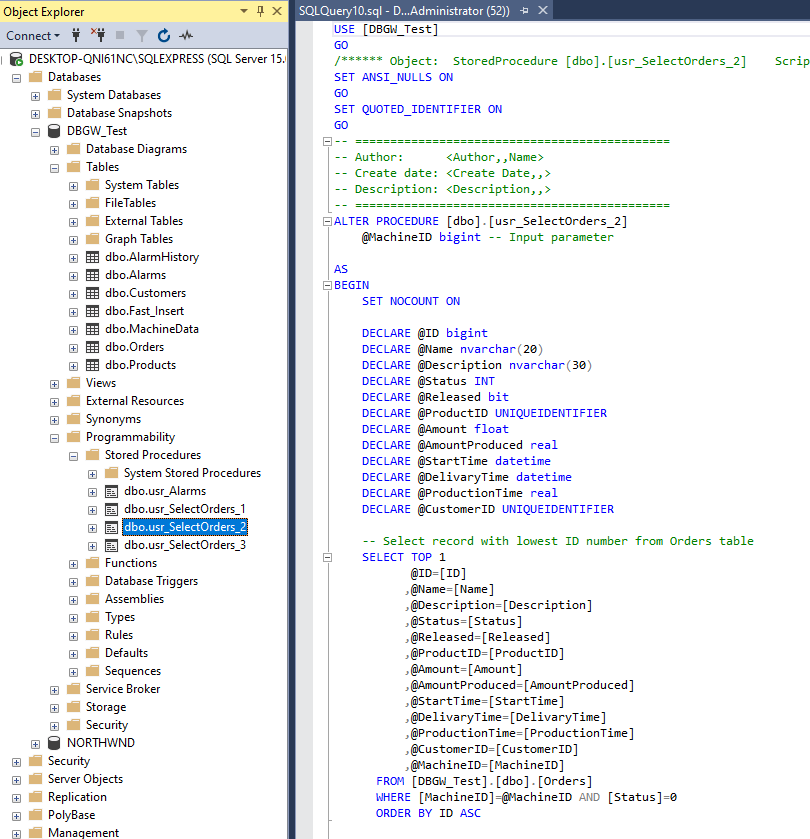The image size is (810, 839).
Task: Click the DBGW_Test database cylinder icon
Action: [54, 131]
